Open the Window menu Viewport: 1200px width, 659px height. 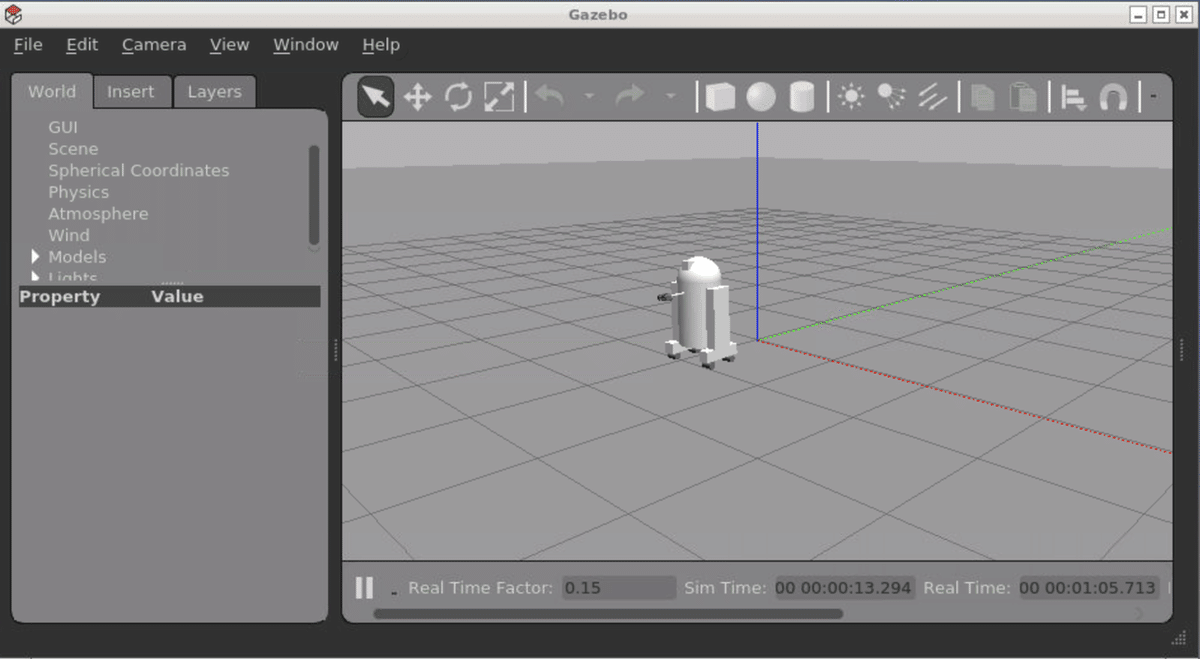pyautogui.click(x=306, y=45)
